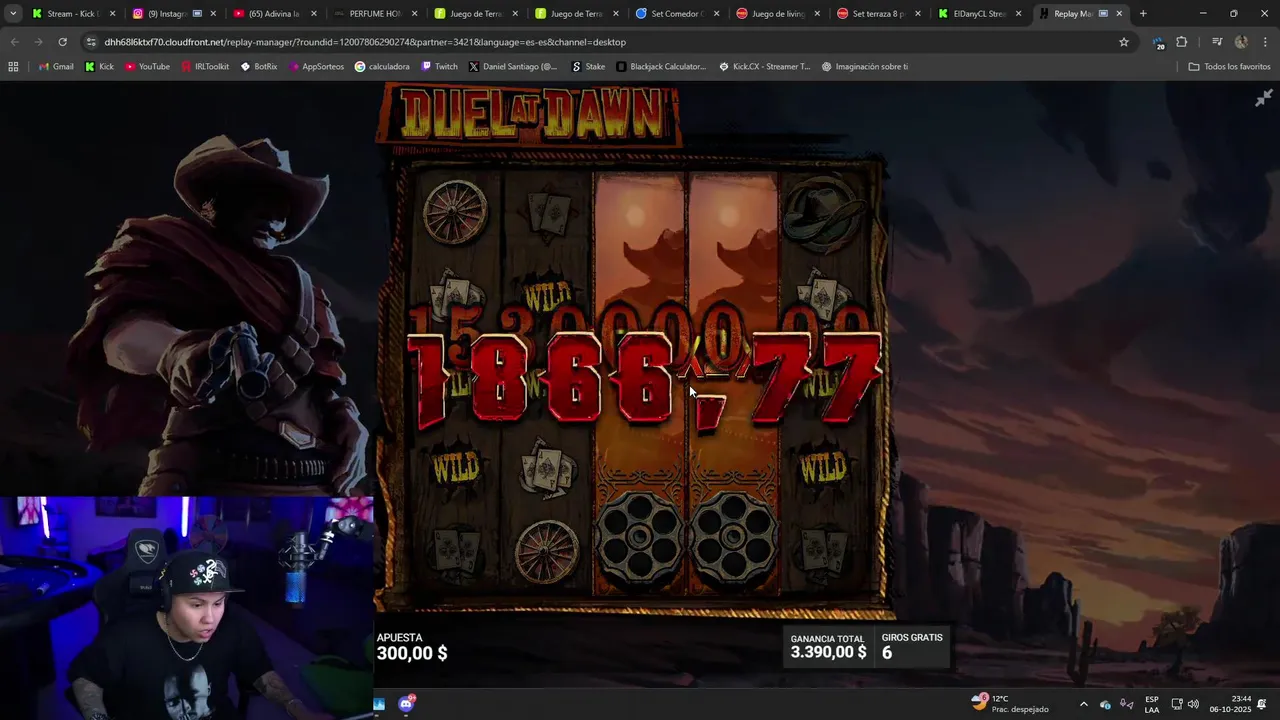The width and height of the screenshot is (1280, 720).
Task: Open the media controls toolbar icon
Action: pos(1217,42)
